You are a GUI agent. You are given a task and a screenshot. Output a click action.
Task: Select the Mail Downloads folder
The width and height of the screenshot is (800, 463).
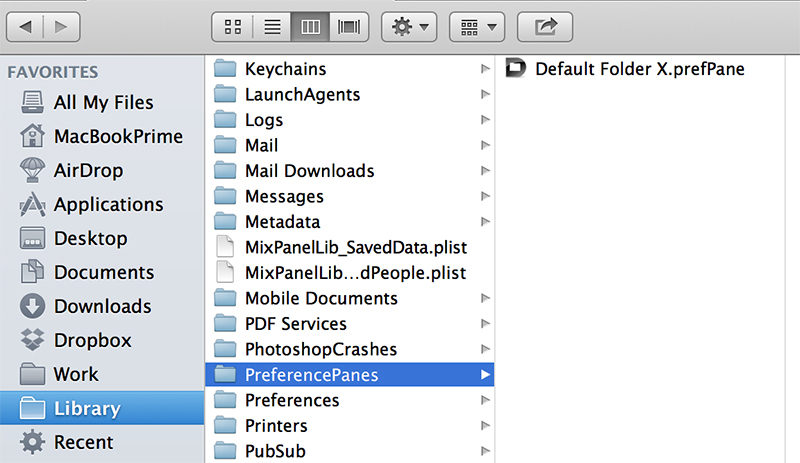349,170
